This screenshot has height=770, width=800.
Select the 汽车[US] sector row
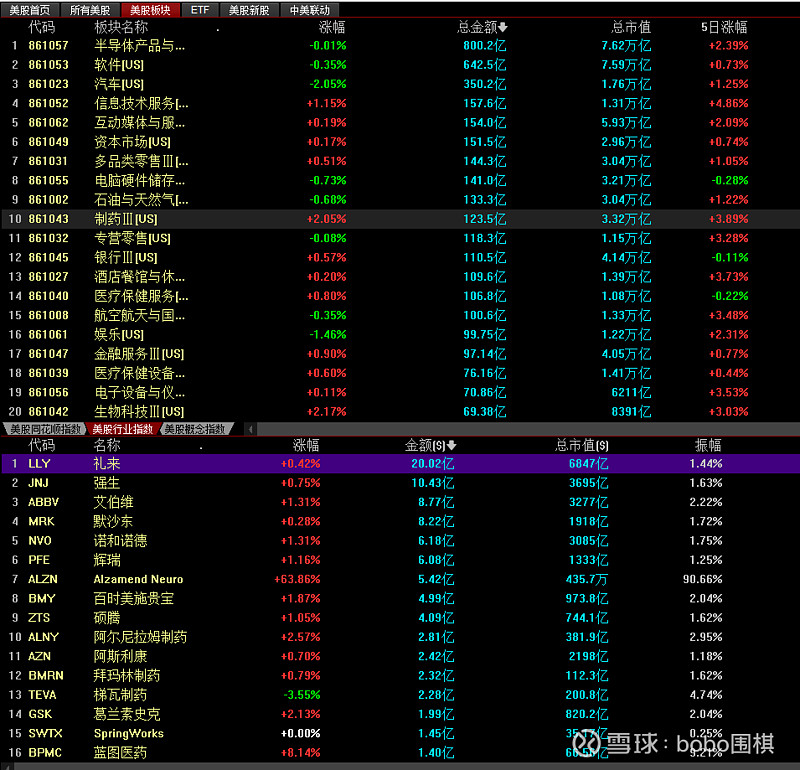(400, 84)
